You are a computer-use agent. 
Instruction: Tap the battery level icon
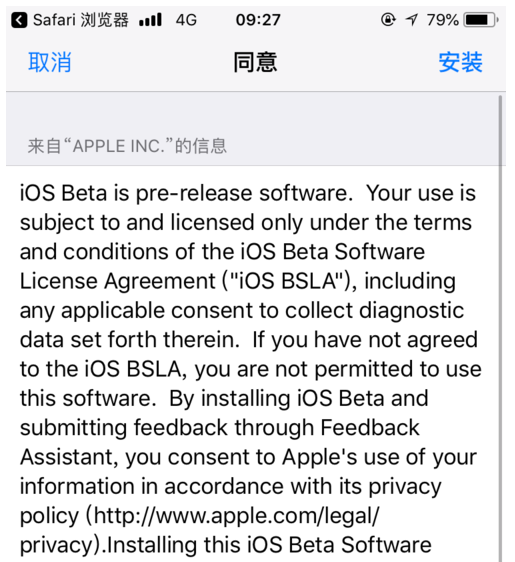(x=481, y=20)
